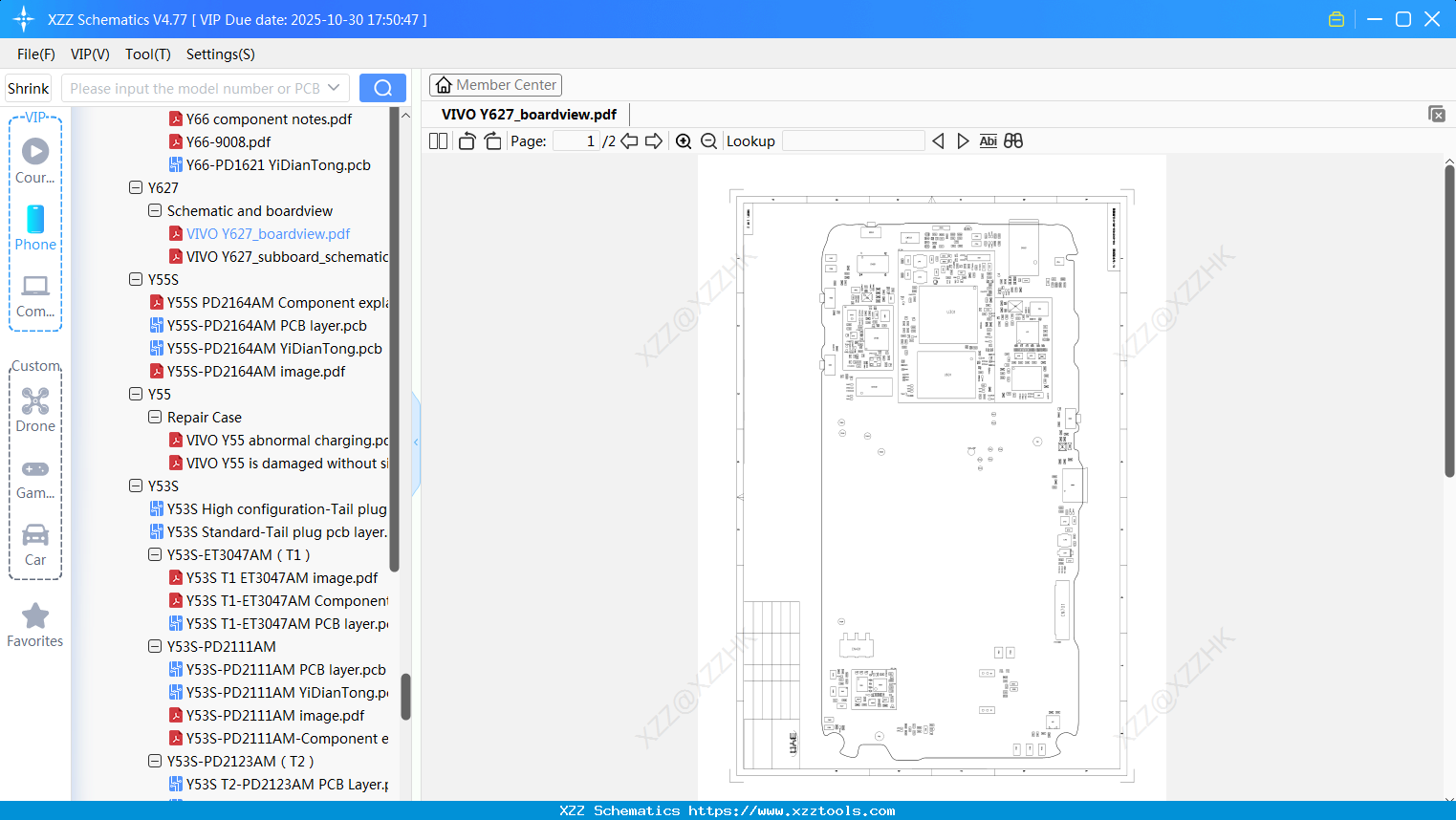Click the yellow VIP briefcase icon in title bar
The height and width of the screenshot is (820, 1456).
click(1336, 19)
